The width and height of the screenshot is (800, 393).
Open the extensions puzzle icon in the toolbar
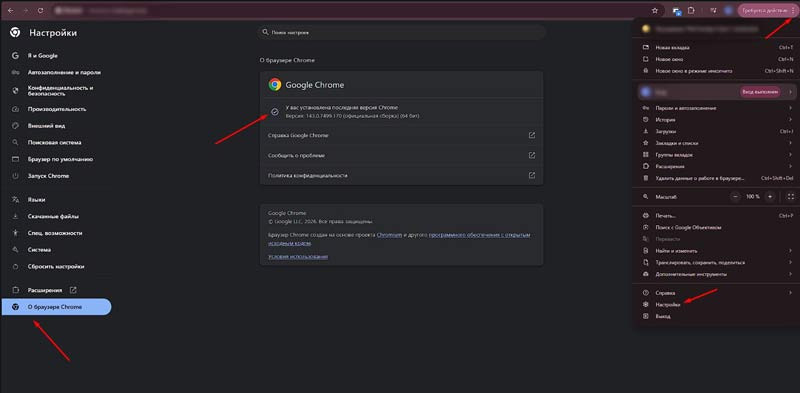click(692, 11)
